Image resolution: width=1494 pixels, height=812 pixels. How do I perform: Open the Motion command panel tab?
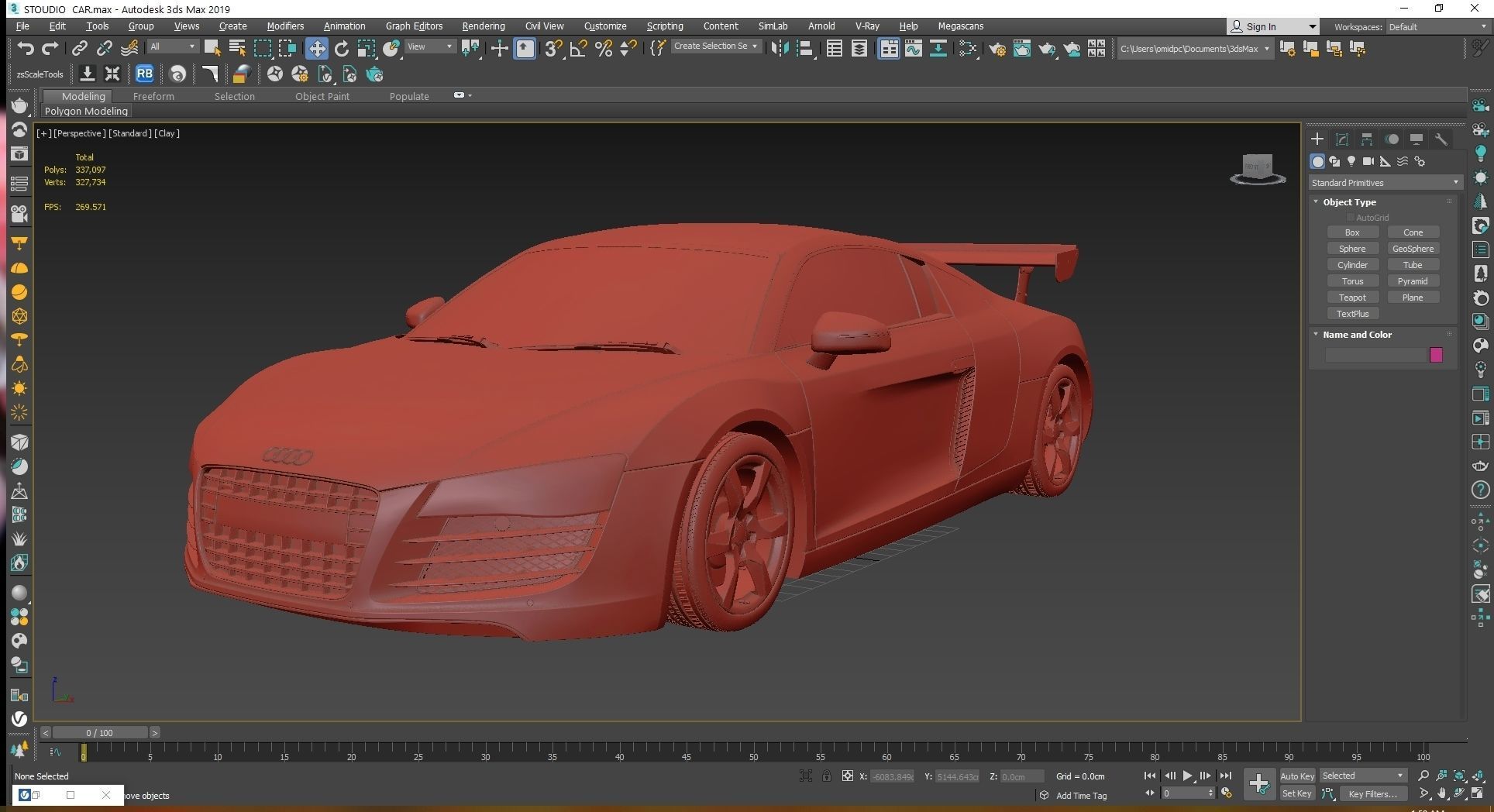pyautogui.click(x=1392, y=139)
